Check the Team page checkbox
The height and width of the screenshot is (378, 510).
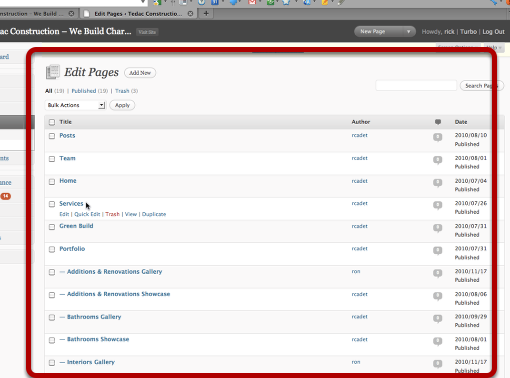click(52, 159)
